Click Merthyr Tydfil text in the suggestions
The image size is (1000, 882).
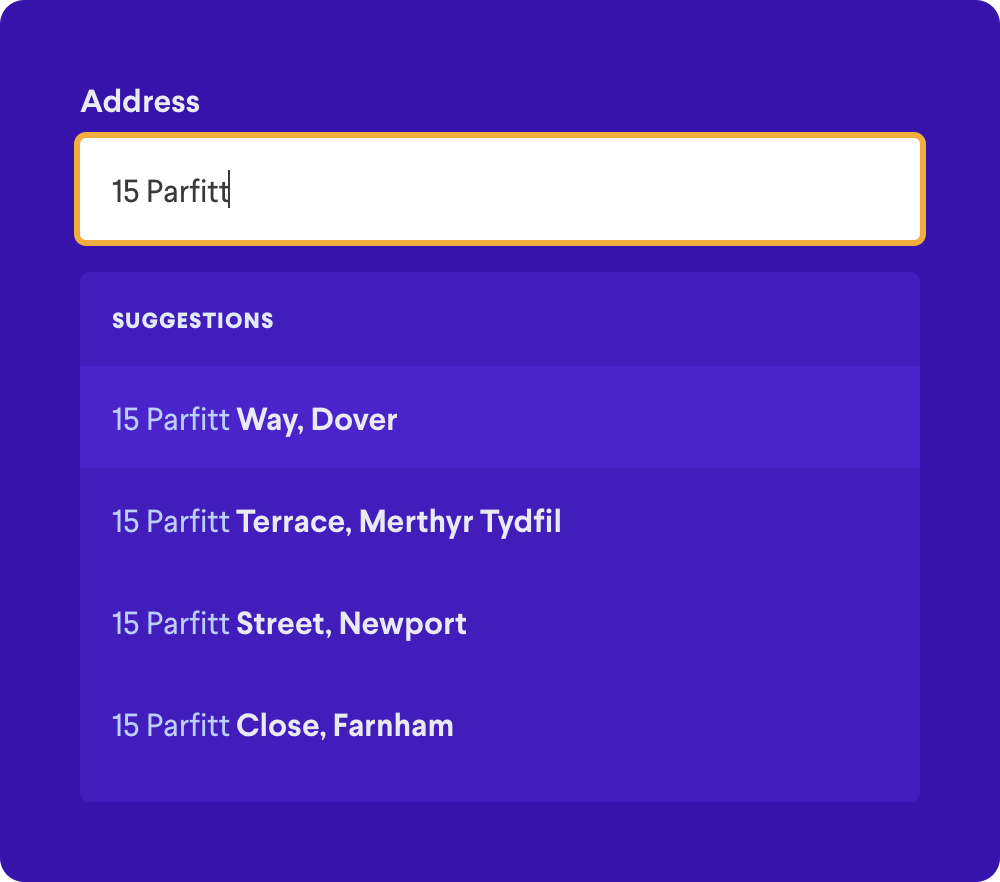[460, 522]
